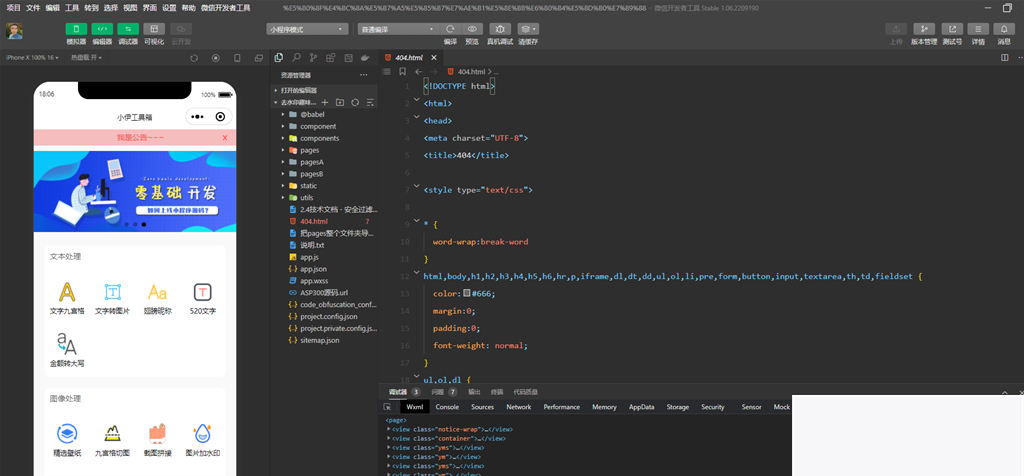The image size is (1024, 476).
Task: Open the 小程序模式 mode dropdown
Action: (308, 29)
